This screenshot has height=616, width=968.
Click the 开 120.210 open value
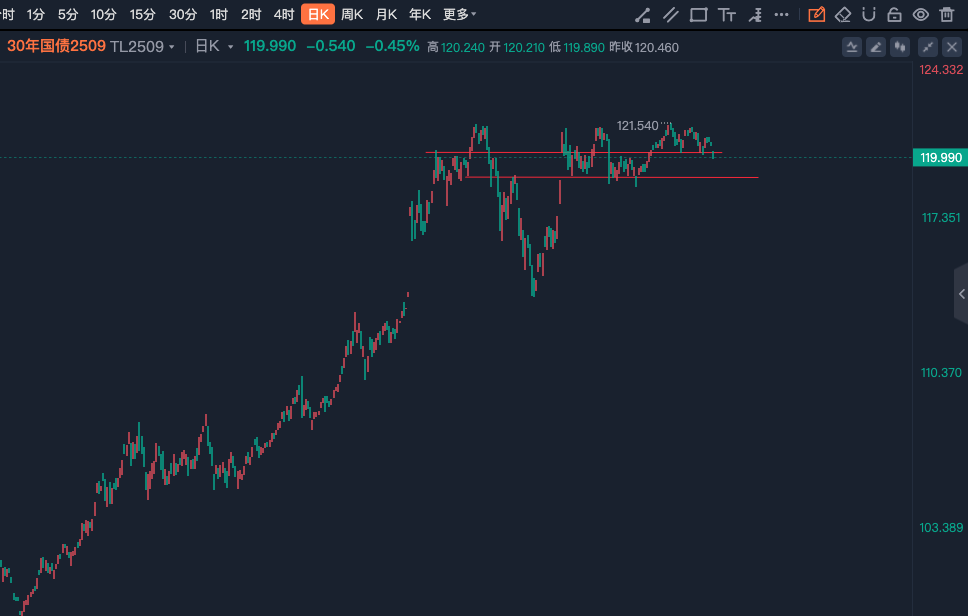click(517, 48)
